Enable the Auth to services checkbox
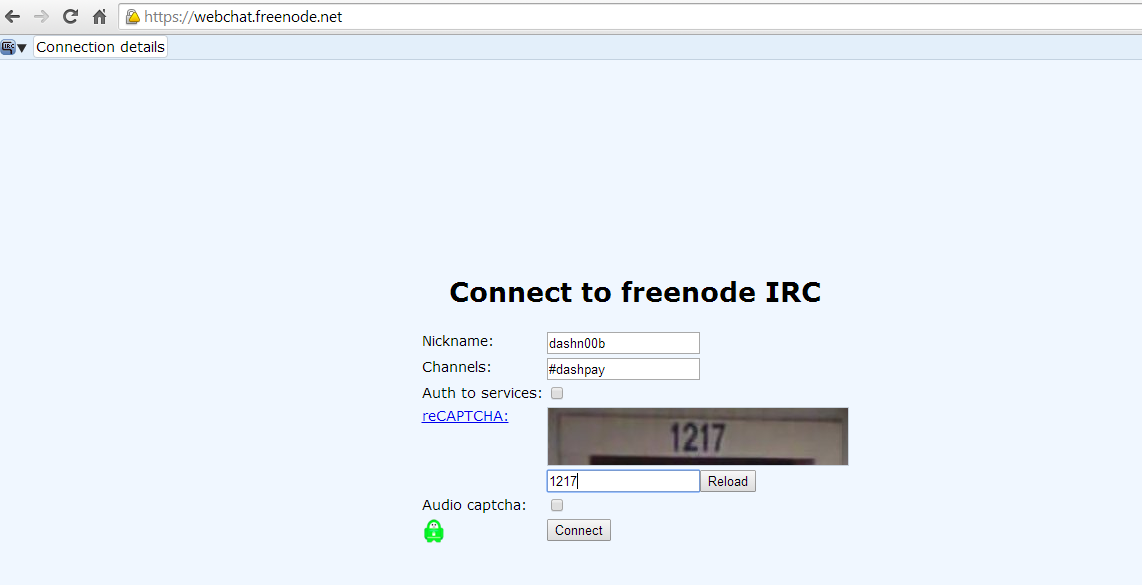This screenshot has height=585, width=1142. click(x=557, y=393)
